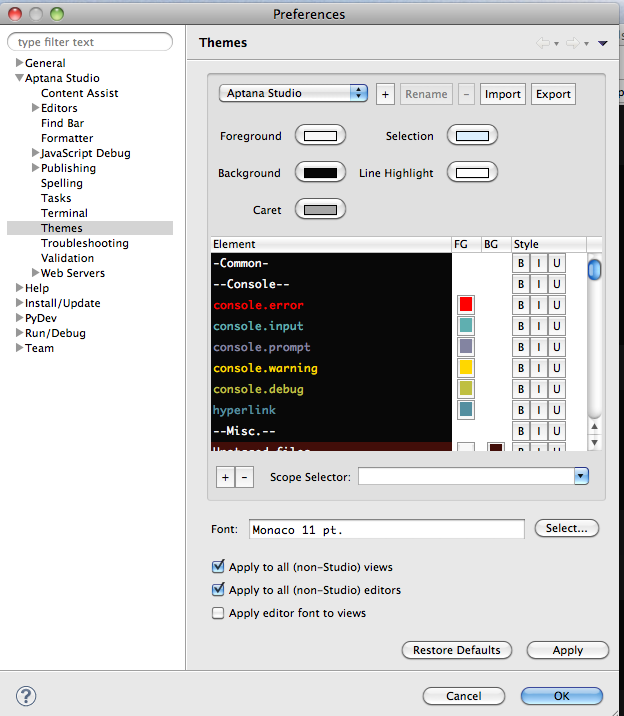
Task: Click the Import theme button
Action: click(x=502, y=94)
